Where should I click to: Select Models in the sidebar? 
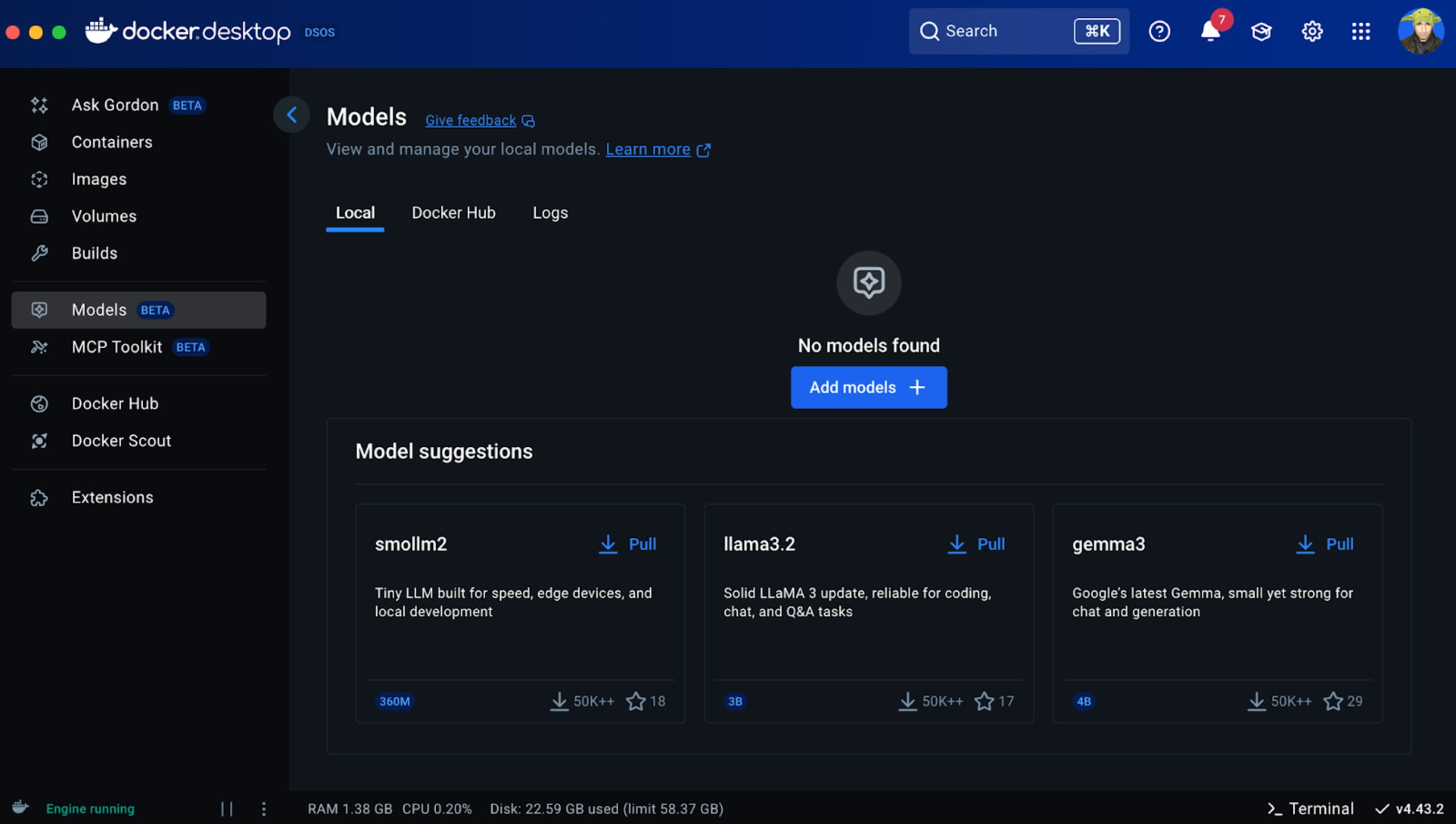tap(138, 310)
